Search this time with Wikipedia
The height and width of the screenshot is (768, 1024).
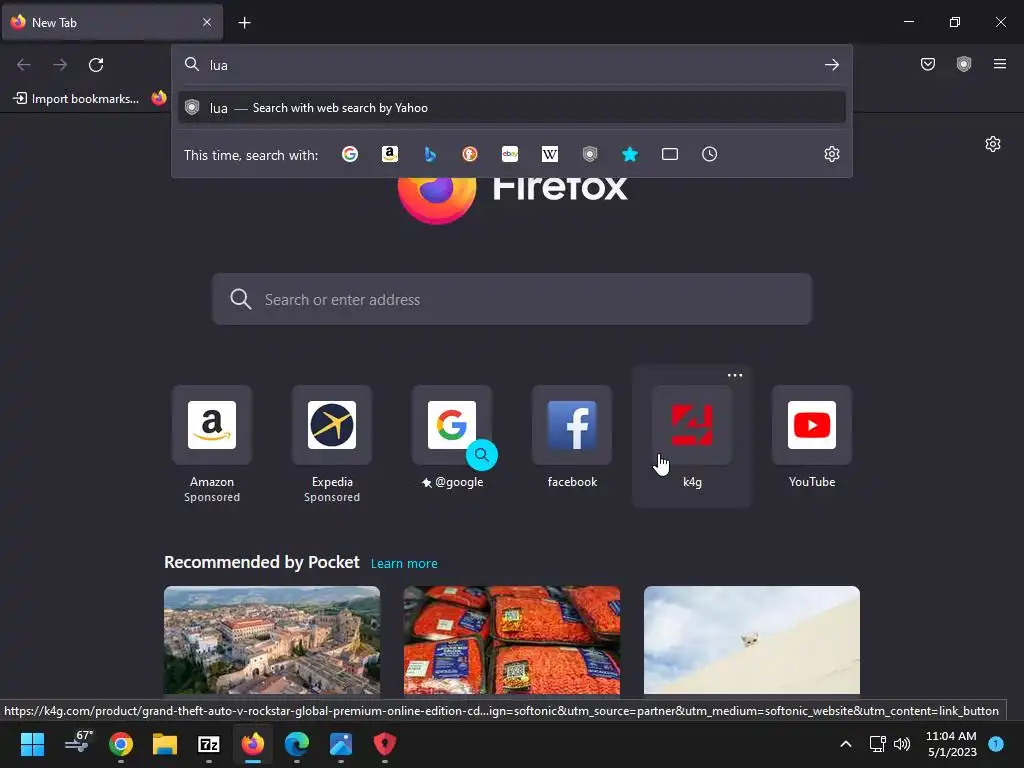[550, 154]
